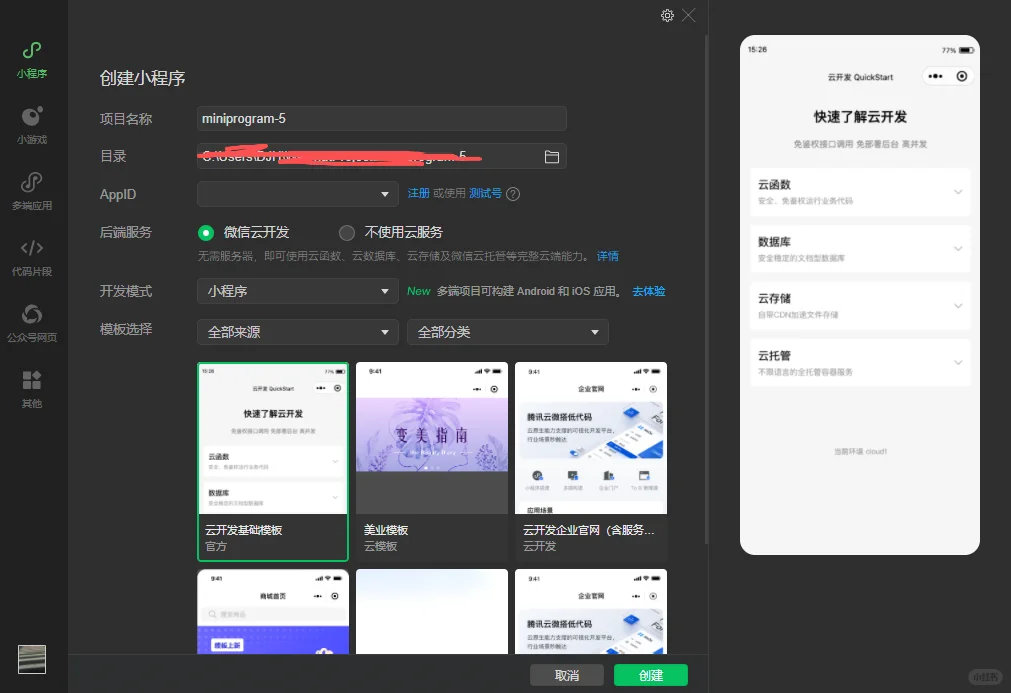
Task: Click the 取消 cancel button
Action: tap(567, 674)
